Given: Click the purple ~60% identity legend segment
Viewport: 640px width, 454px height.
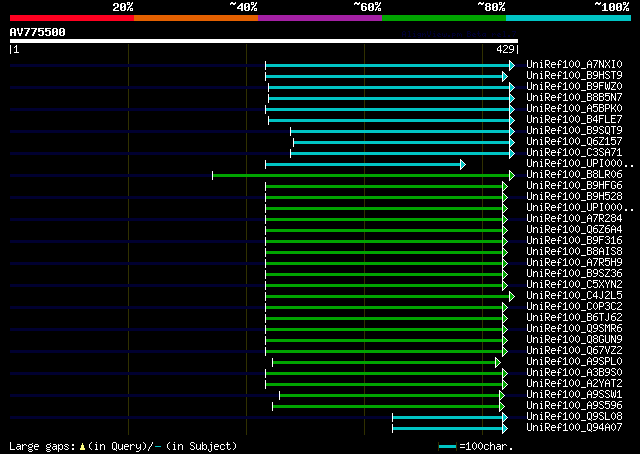Looking at the screenshot, I should 320,18.
